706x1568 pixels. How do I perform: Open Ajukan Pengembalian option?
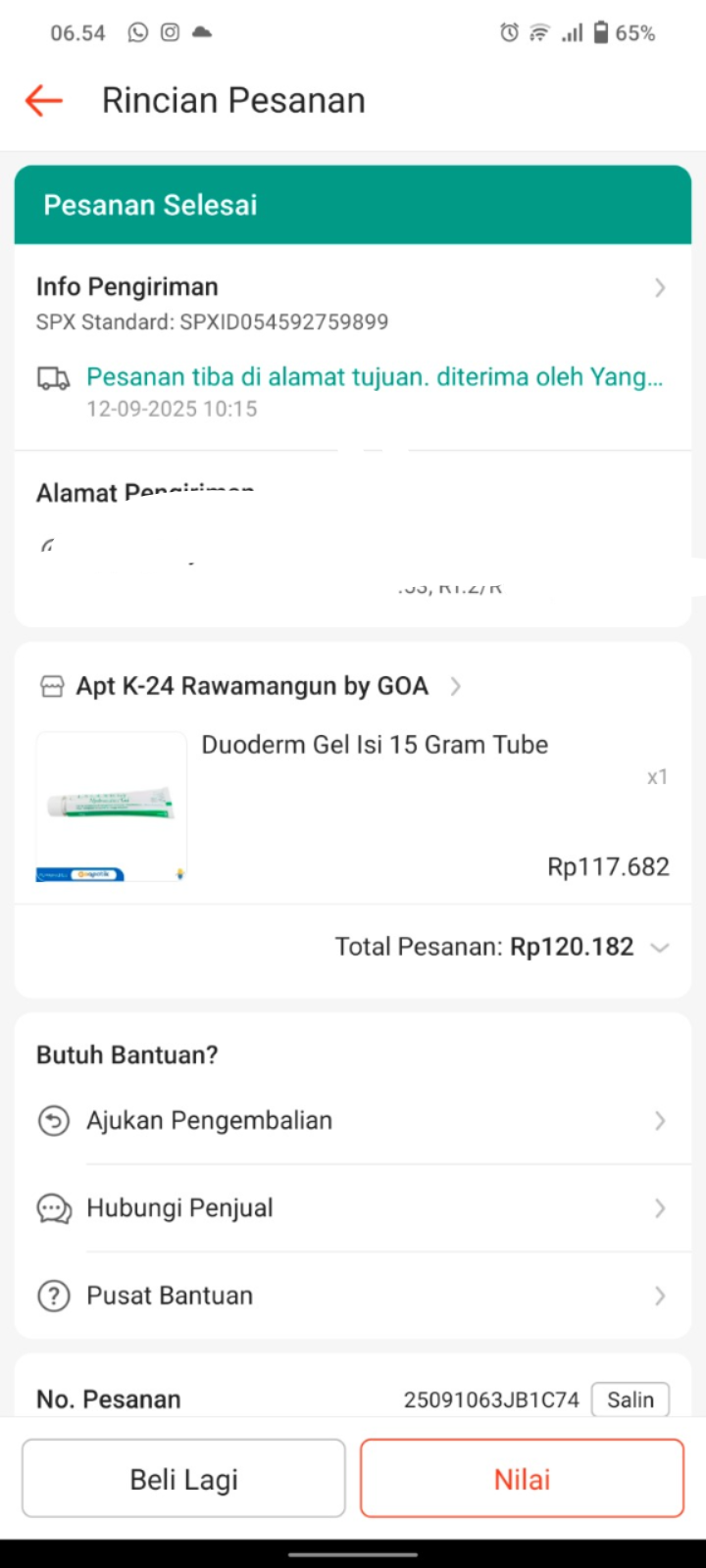tap(209, 1120)
